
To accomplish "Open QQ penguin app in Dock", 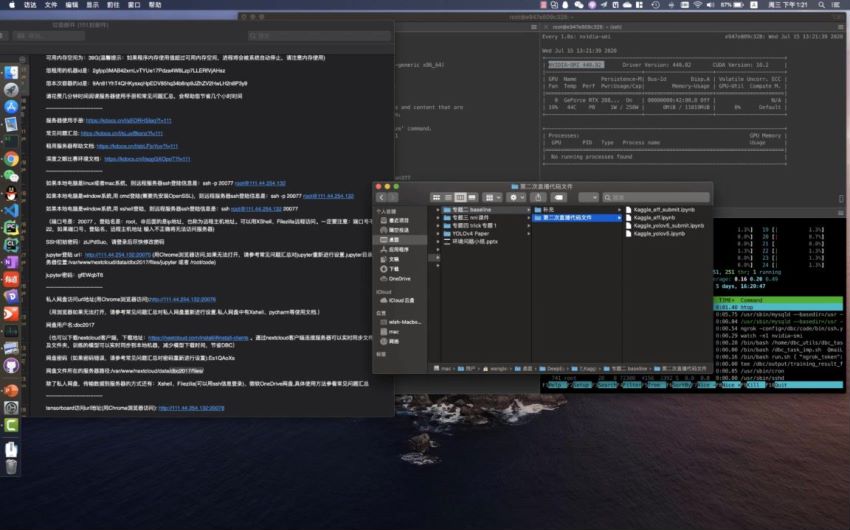I will click(x=11, y=193).
